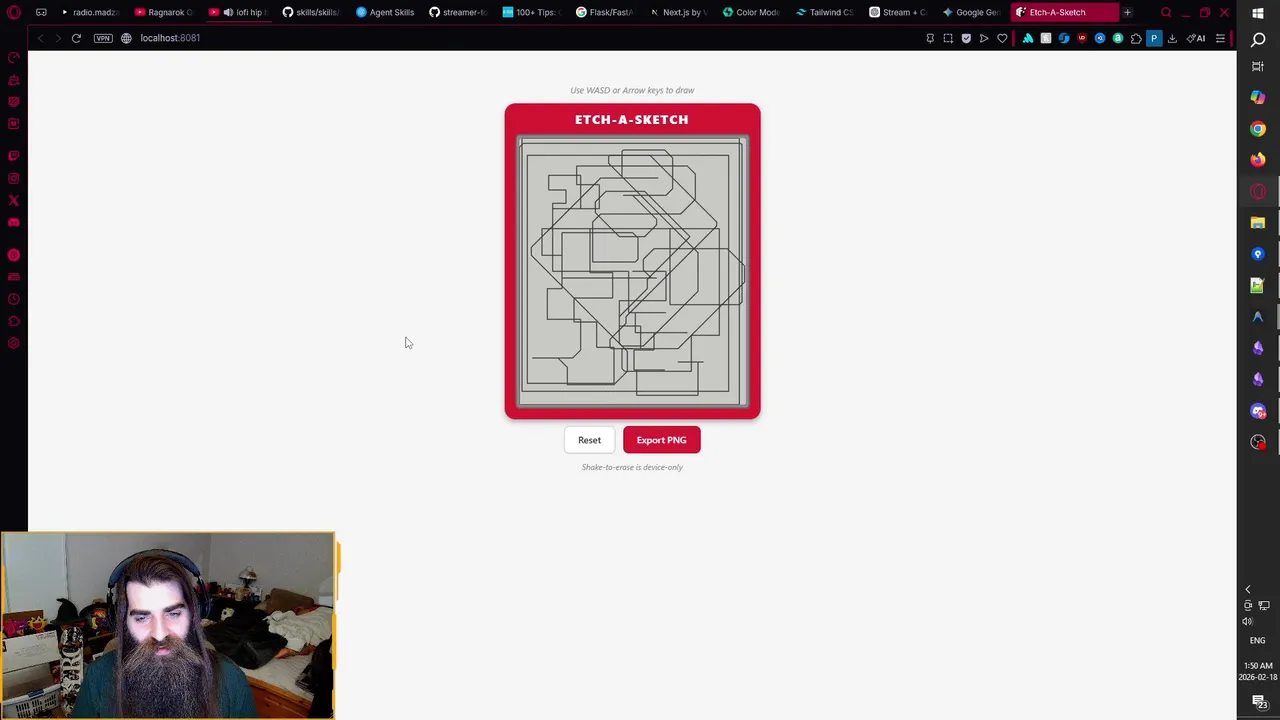Screen dimensions: 1280x720
Task: Click the blue P extension icon
Action: coord(1154,38)
